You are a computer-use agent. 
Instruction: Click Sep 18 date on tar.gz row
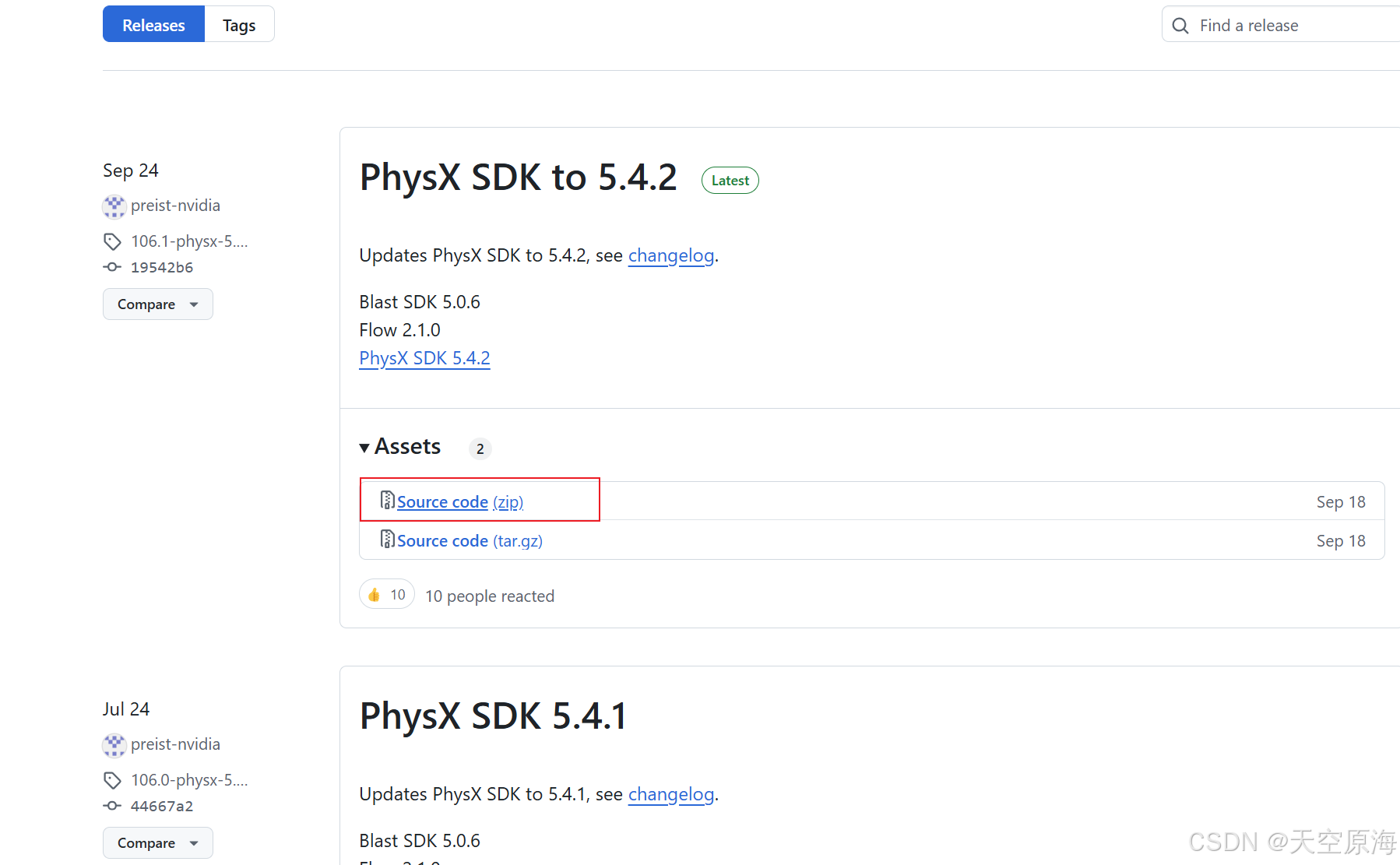1341,541
